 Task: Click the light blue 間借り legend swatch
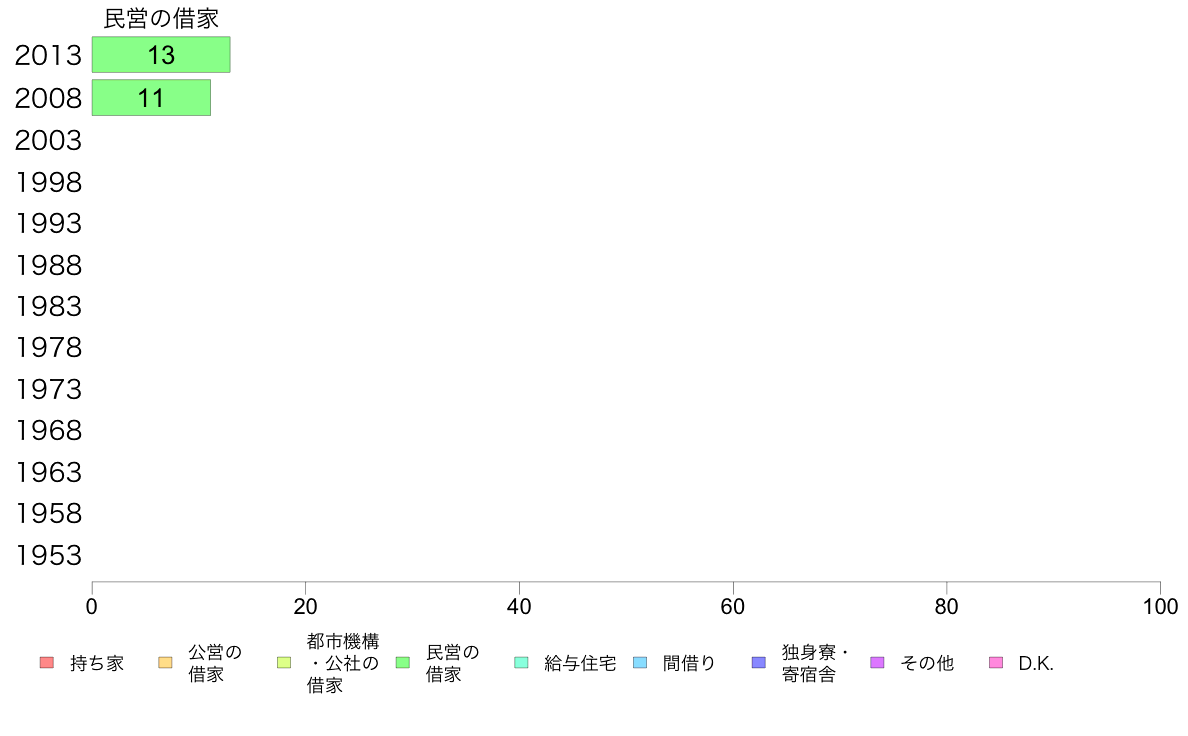tap(640, 662)
